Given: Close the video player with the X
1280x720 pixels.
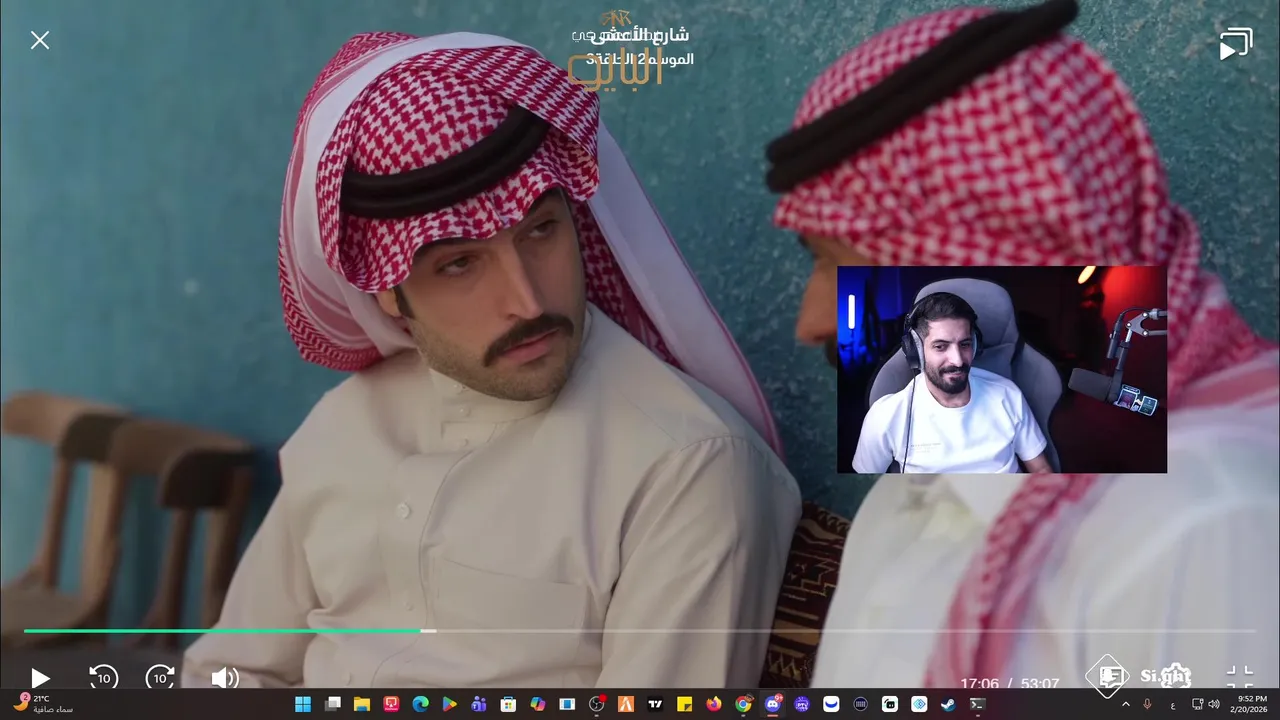Looking at the screenshot, I should tap(39, 40).
